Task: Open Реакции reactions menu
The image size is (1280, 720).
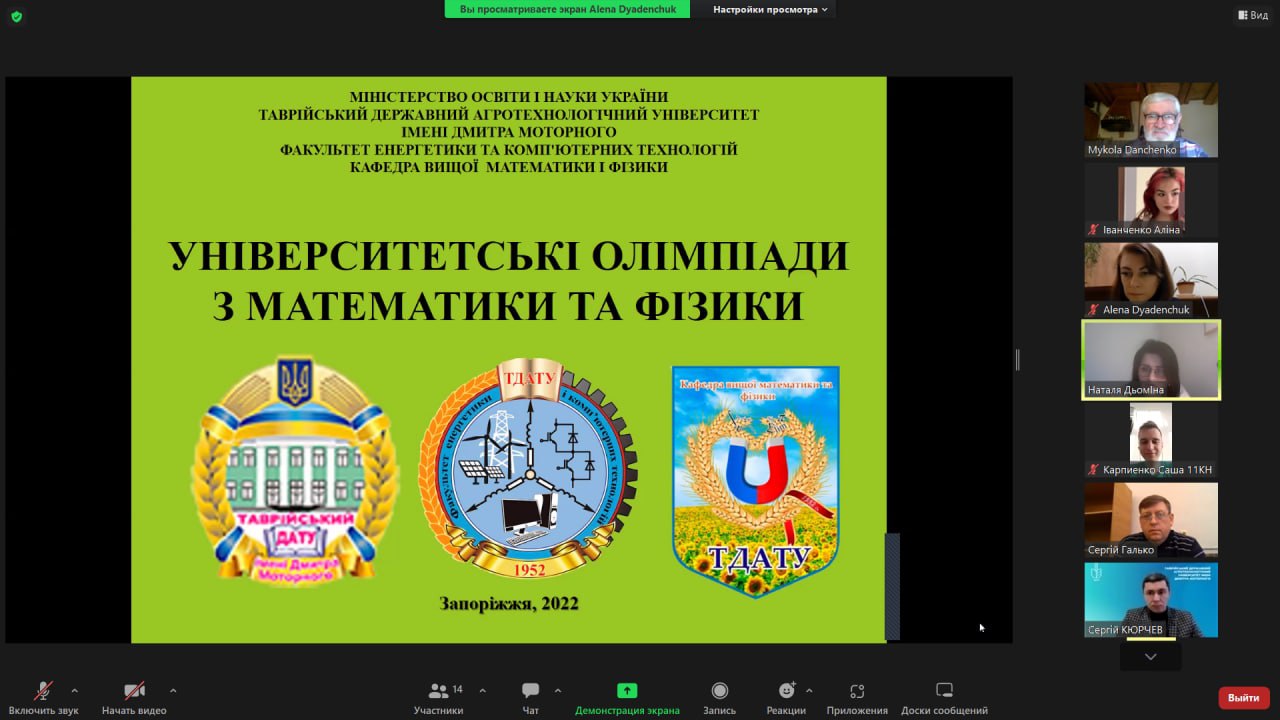Action: 786,697
